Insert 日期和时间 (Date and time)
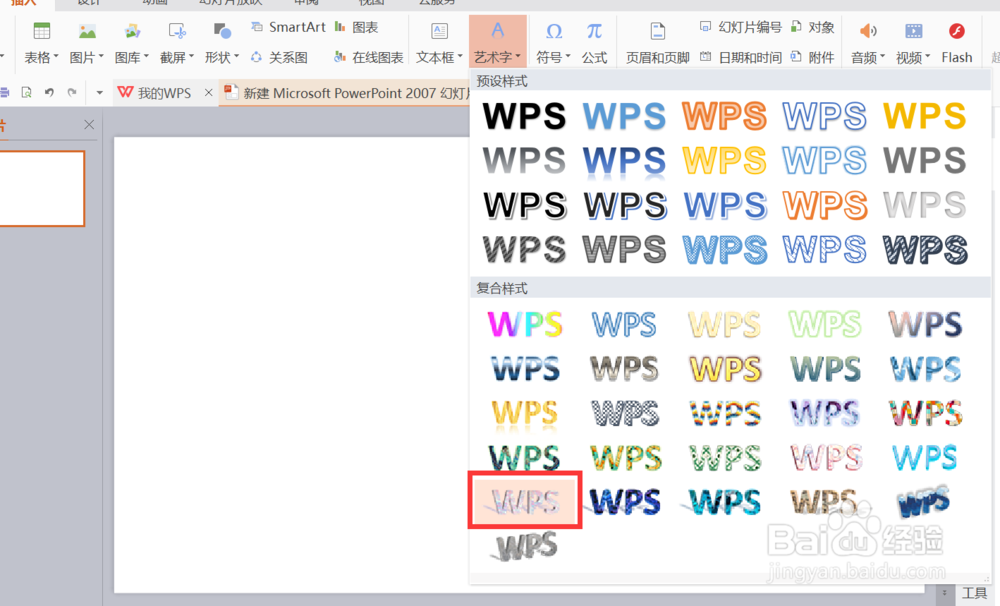 740,57
